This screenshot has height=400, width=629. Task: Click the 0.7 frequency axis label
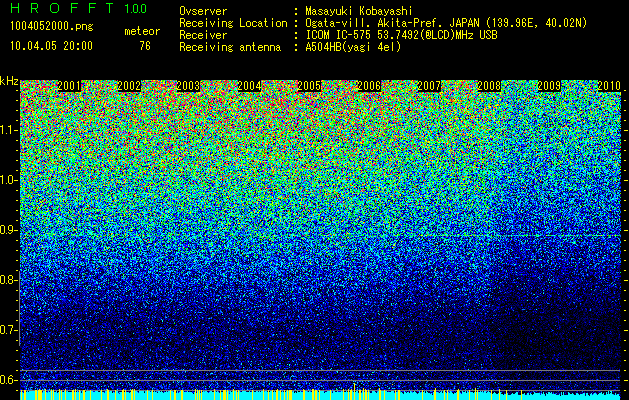(x=9, y=330)
